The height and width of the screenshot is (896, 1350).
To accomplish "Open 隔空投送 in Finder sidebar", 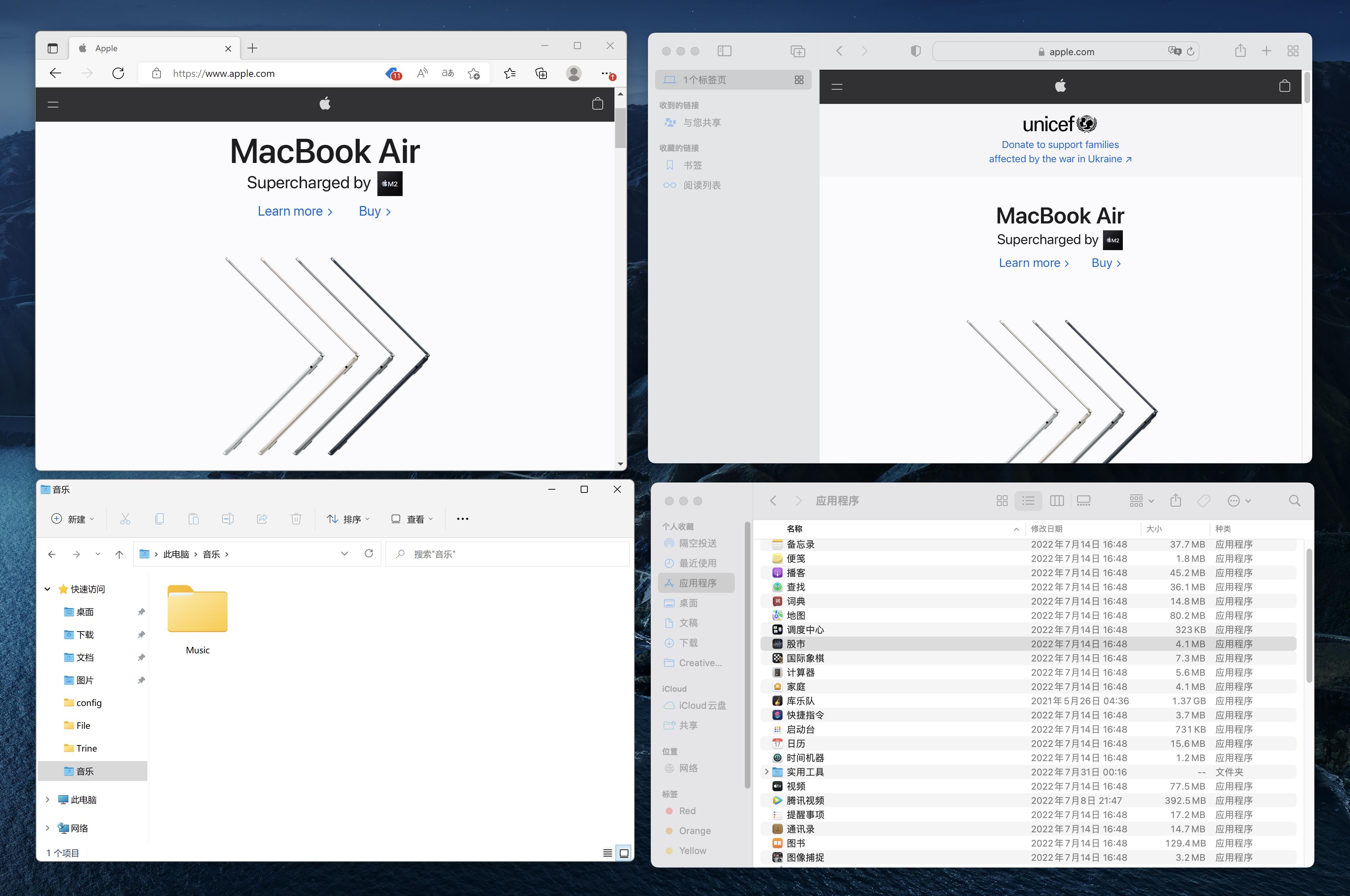I will (698, 543).
